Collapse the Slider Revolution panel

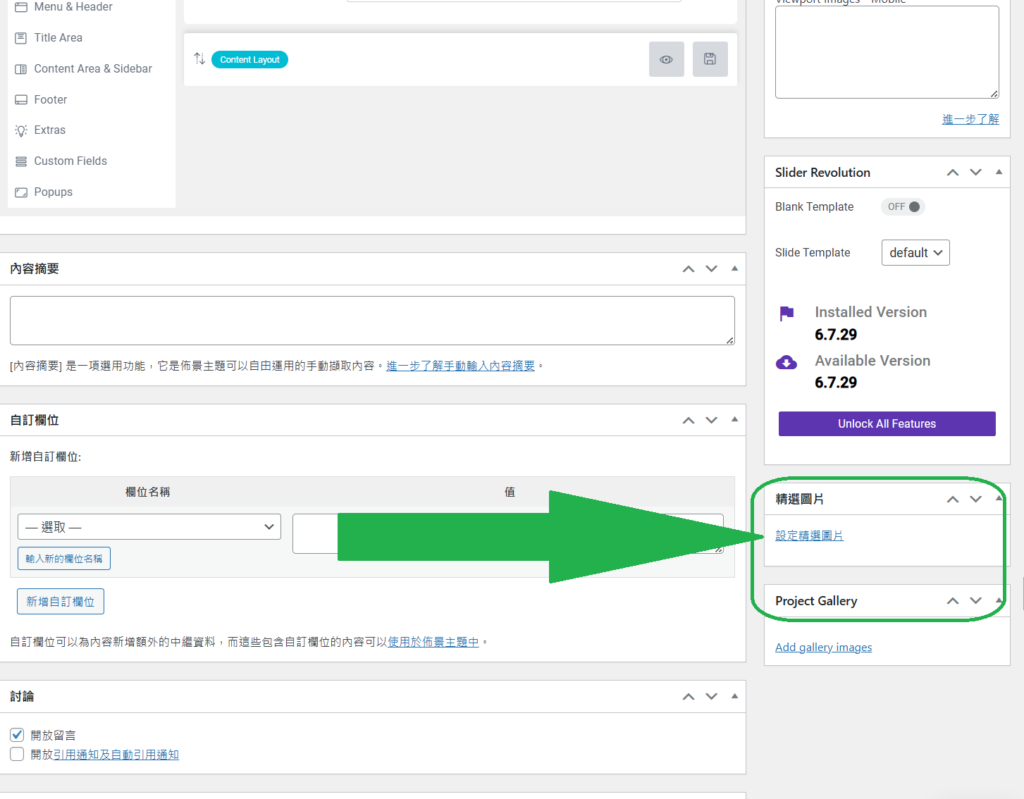1000,172
